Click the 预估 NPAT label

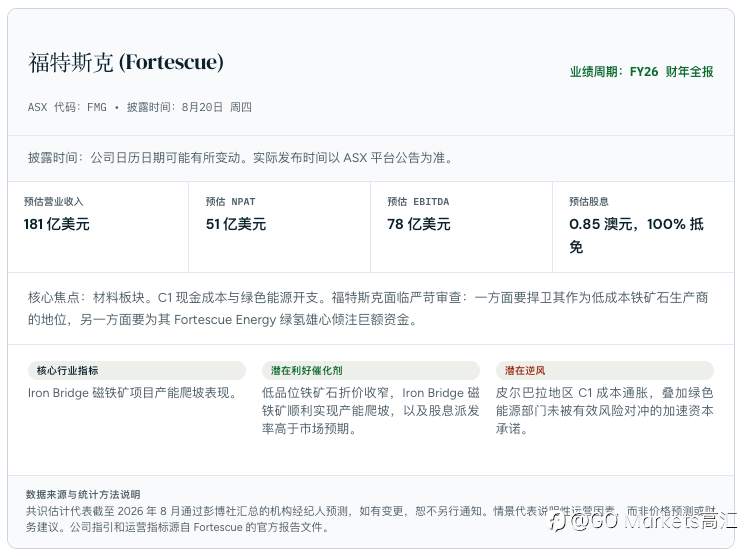[231, 202]
